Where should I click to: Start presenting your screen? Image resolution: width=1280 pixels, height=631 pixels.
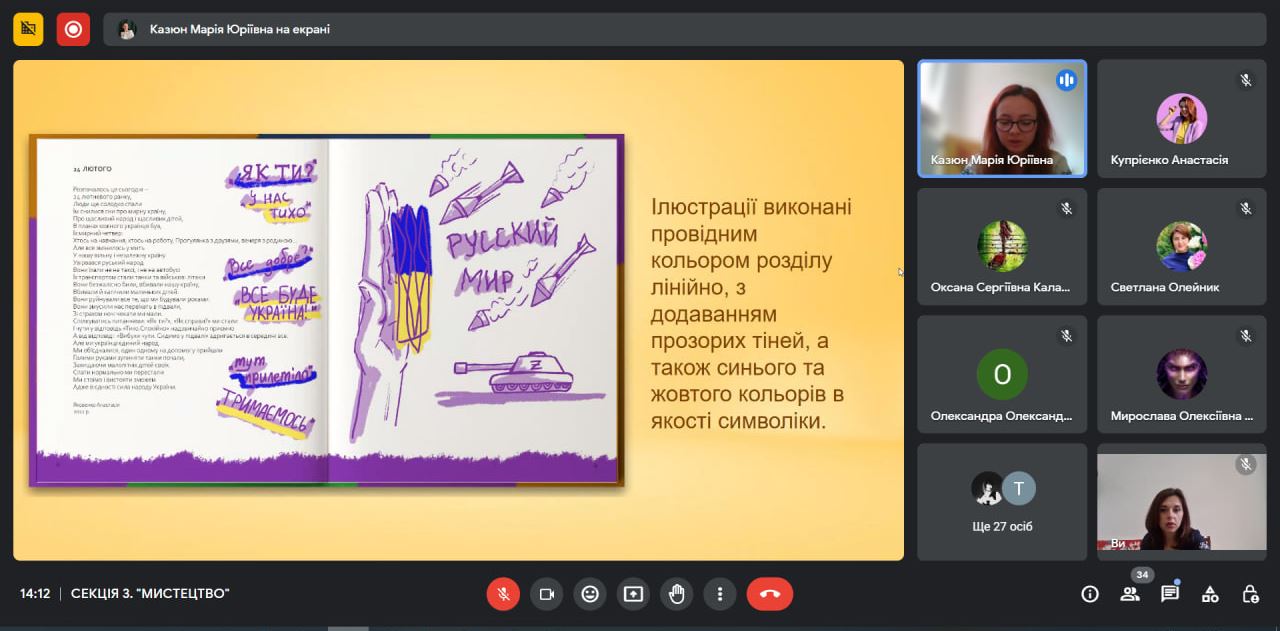point(633,594)
